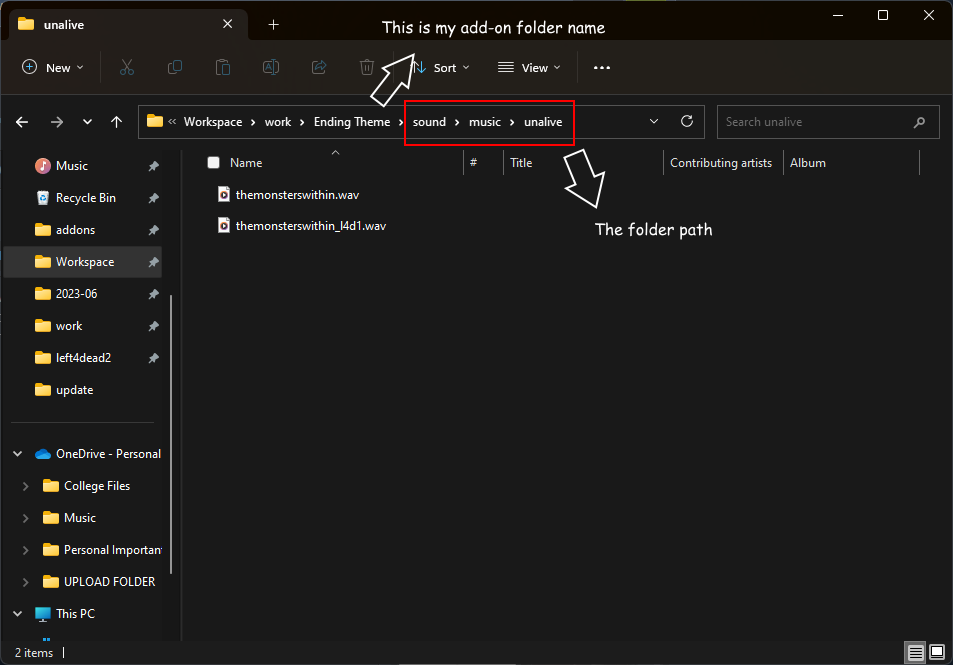Open the New dropdown menu
Image resolution: width=953 pixels, height=665 pixels.
(53, 67)
